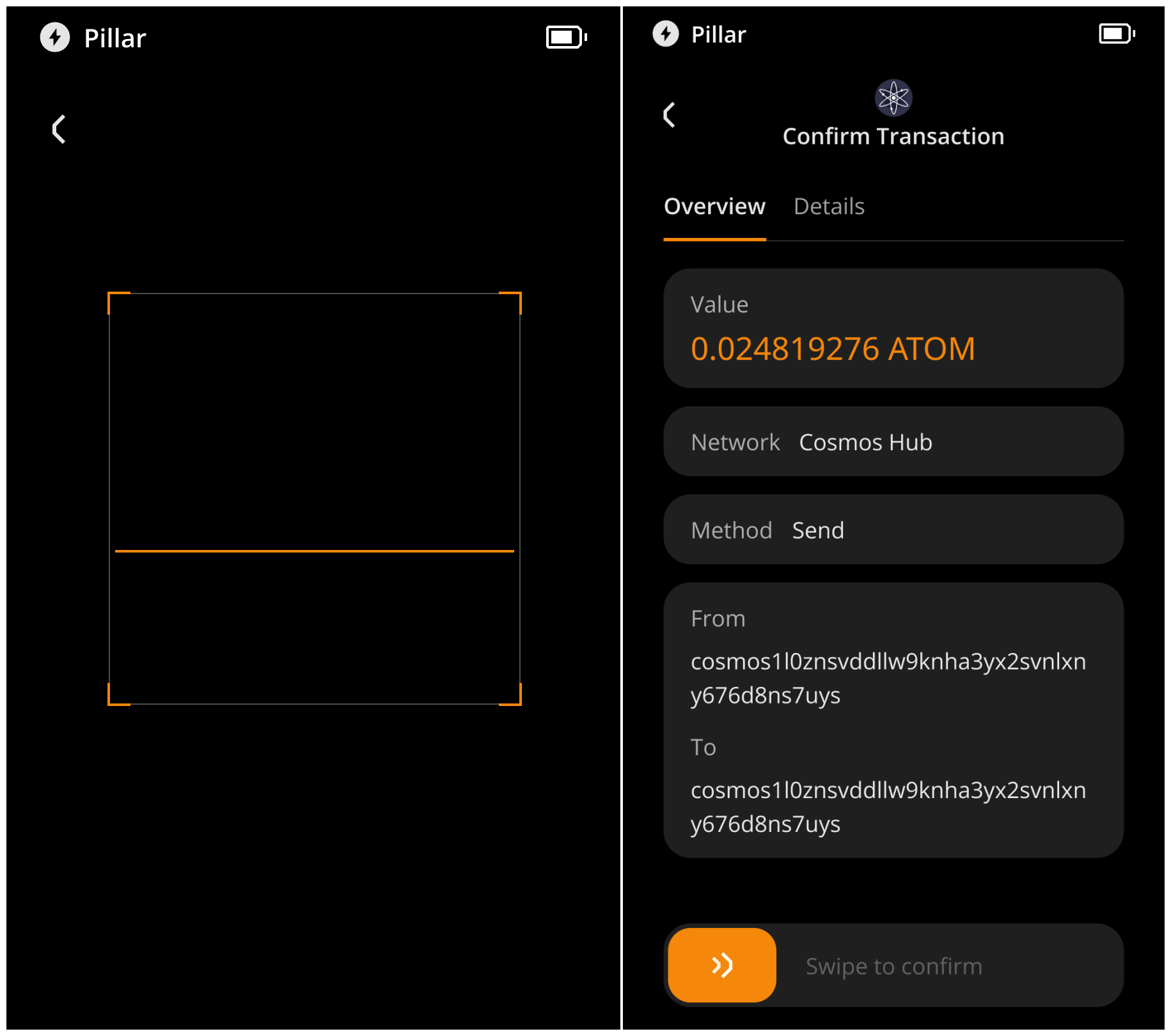The height and width of the screenshot is (1036, 1171).
Task: Tap the From cosmos address text
Action: coord(888,678)
